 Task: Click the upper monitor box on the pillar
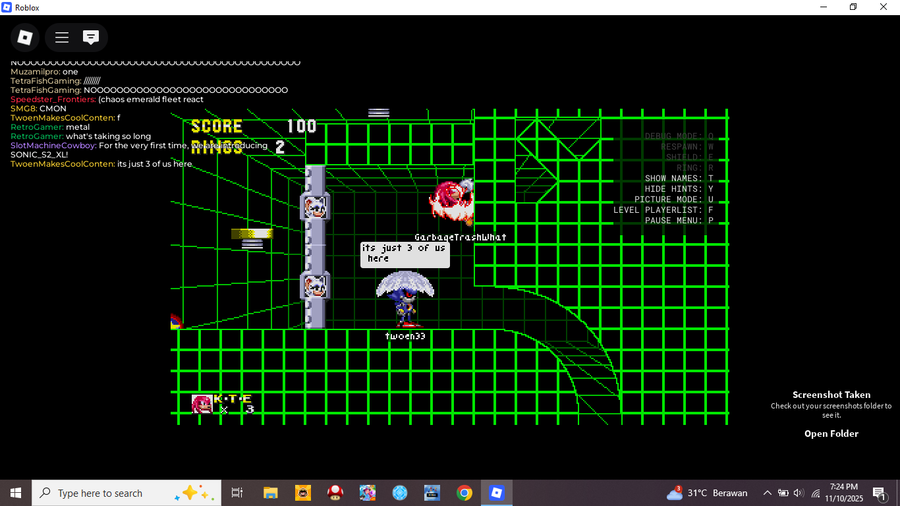pyautogui.click(x=315, y=207)
